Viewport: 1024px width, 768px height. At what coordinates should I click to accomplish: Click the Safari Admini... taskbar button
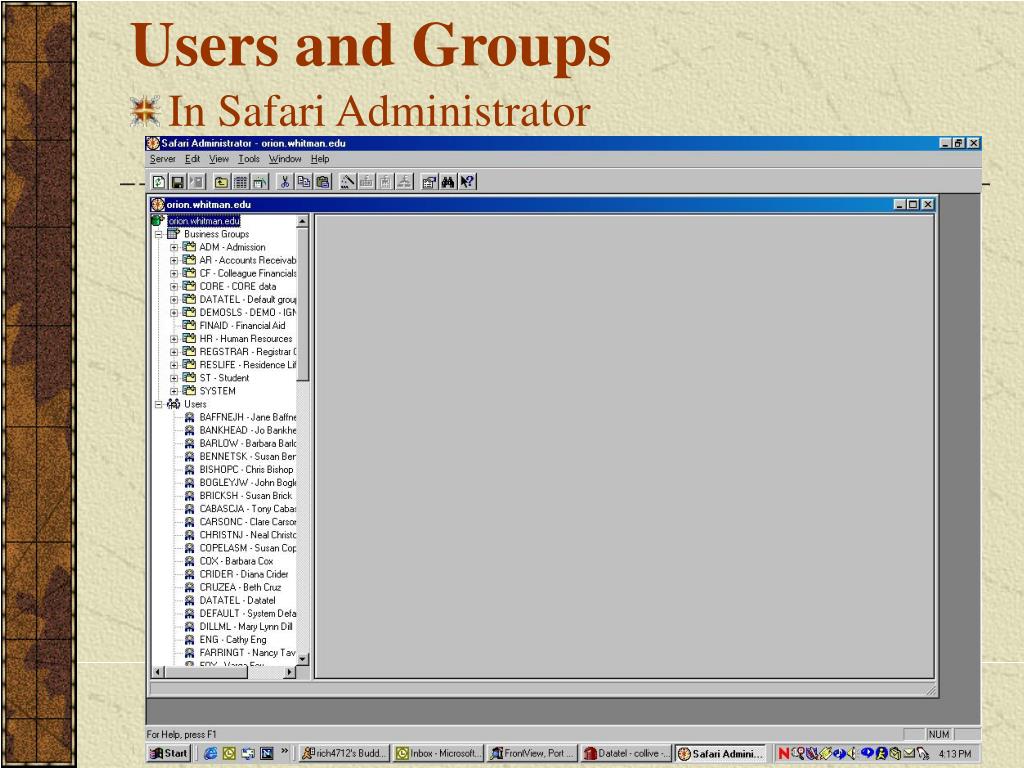pos(720,753)
